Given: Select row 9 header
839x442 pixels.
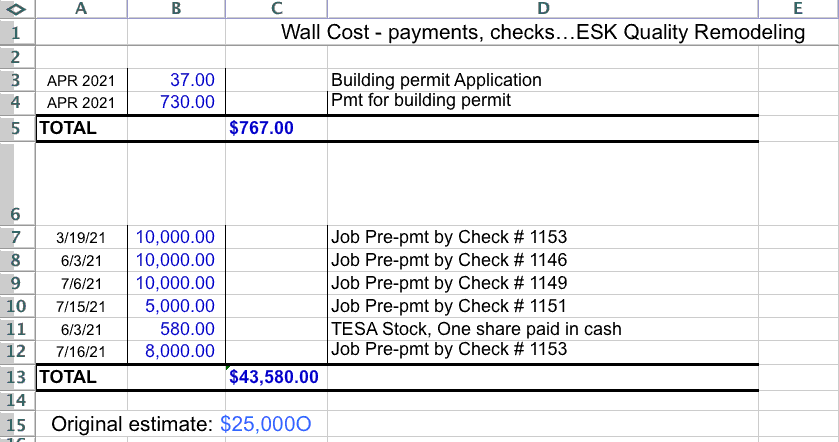Looking at the screenshot, I should (x=17, y=283).
